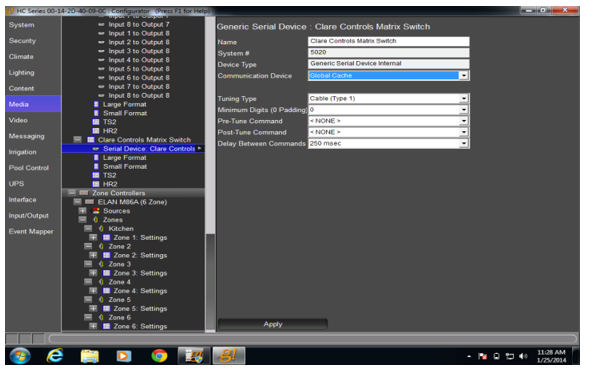Select Input 7 to Output 8

pos(139,87)
